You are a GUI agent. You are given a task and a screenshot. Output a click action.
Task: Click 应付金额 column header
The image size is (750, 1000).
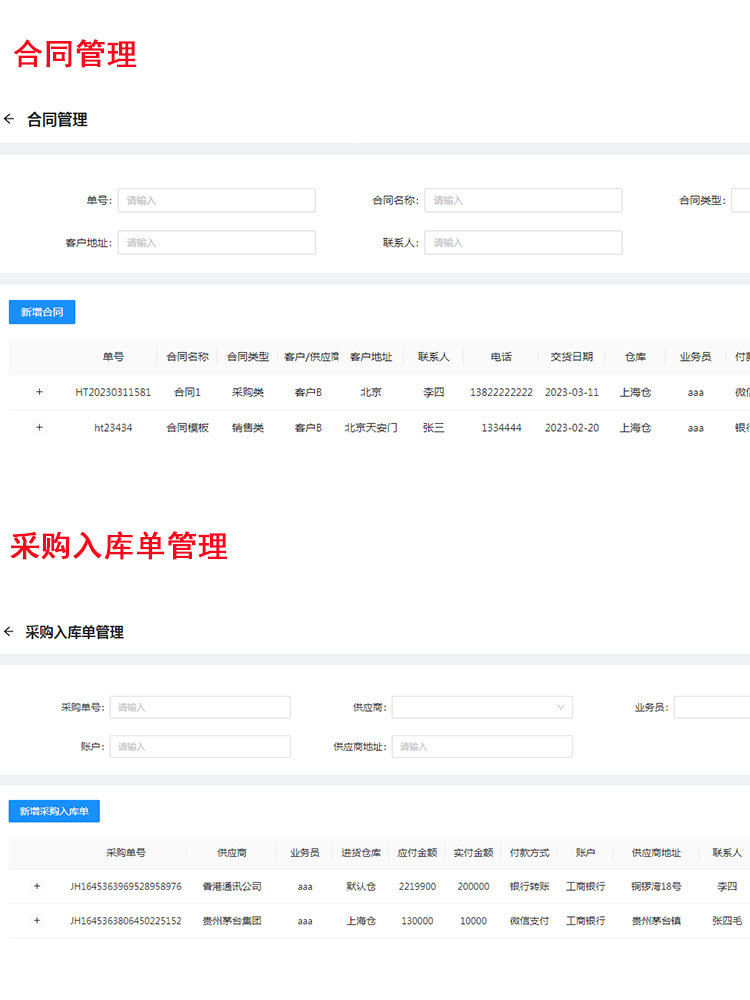click(417, 853)
